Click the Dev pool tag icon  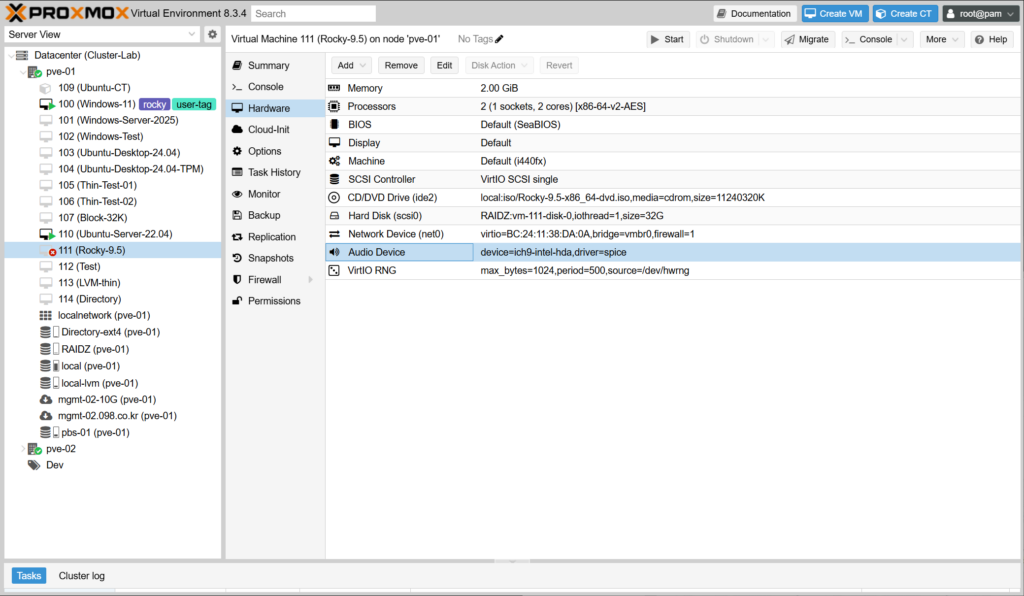pos(34,465)
